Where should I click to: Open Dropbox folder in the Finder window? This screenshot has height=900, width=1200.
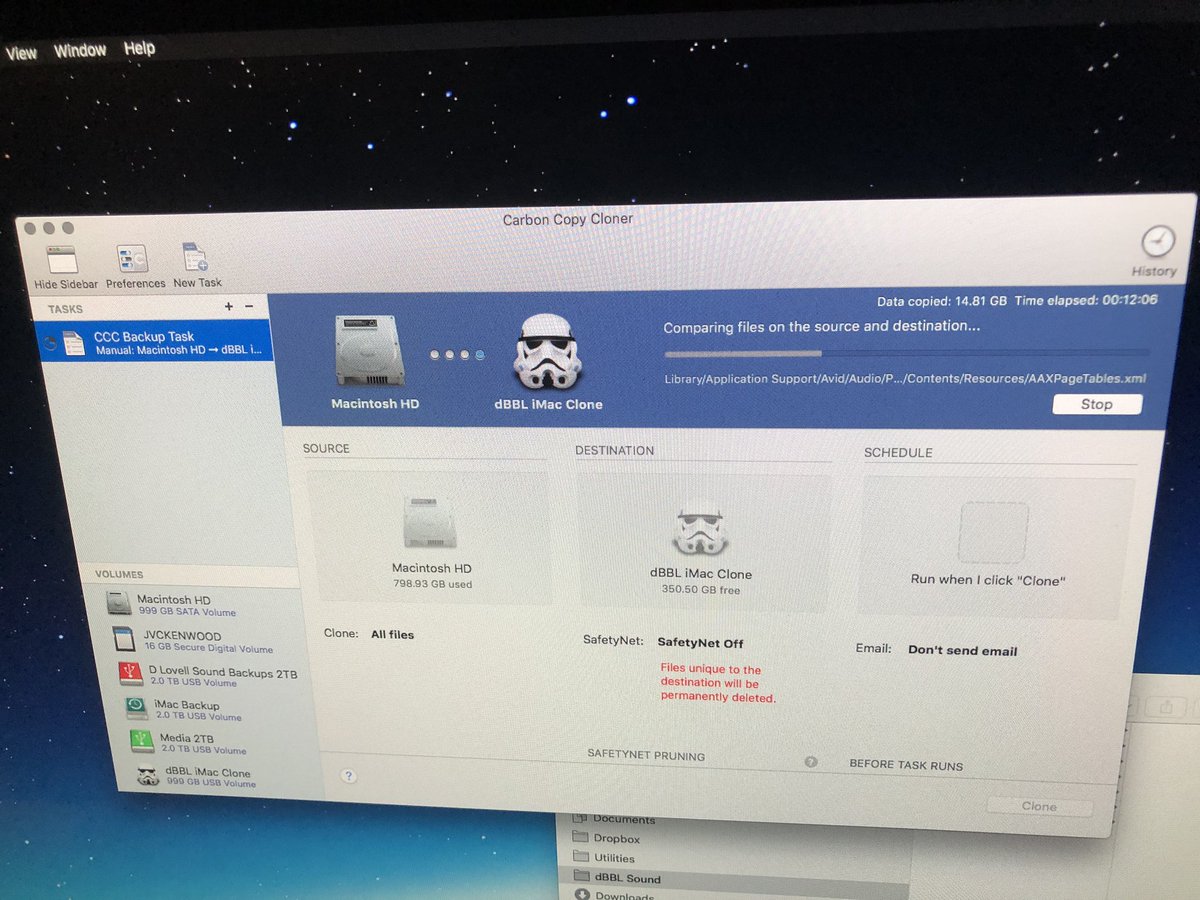[616, 838]
